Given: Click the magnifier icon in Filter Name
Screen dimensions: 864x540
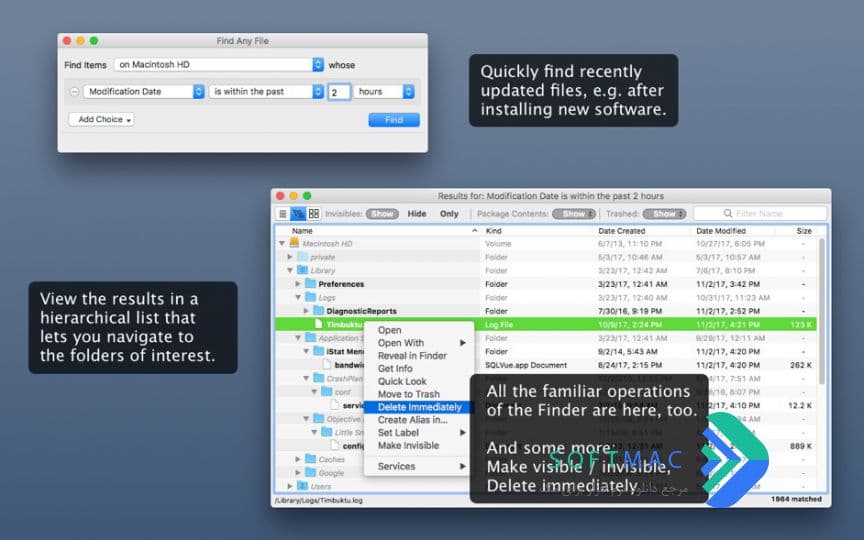Looking at the screenshot, I should (728, 214).
